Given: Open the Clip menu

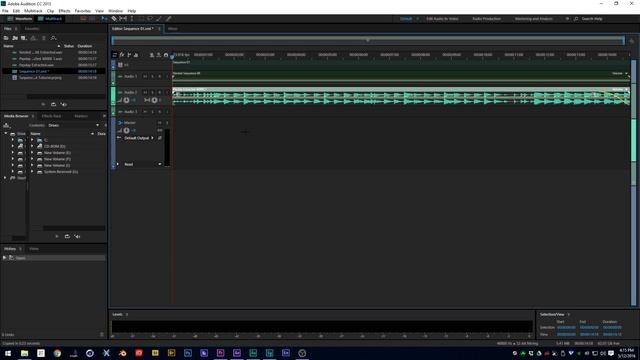Looking at the screenshot, I should coord(51,11).
